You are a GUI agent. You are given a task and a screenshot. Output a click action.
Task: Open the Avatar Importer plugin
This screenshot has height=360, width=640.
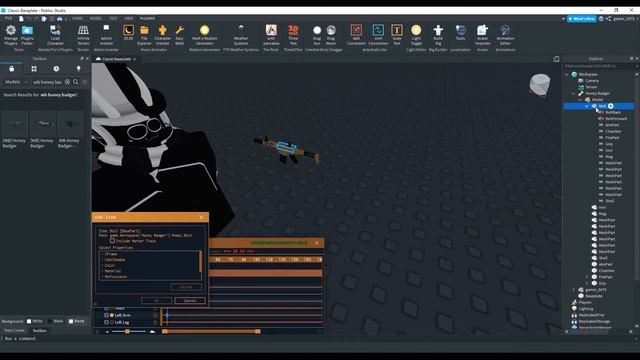482,35
